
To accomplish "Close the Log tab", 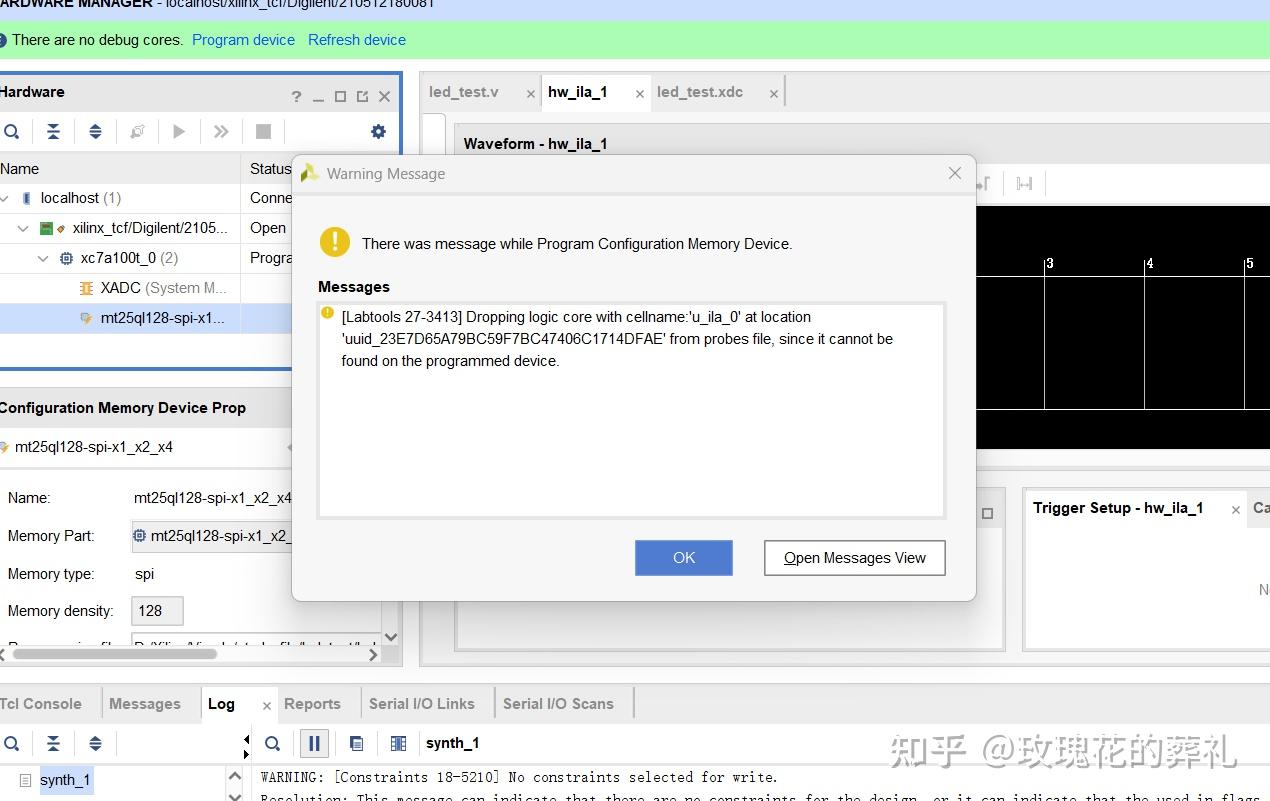I will pos(267,706).
